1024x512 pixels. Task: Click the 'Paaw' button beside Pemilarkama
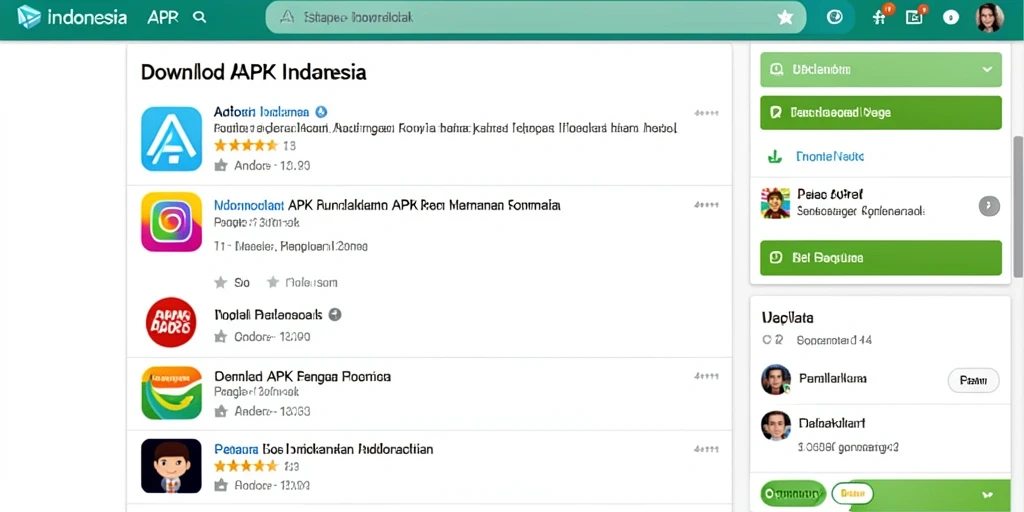click(973, 380)
